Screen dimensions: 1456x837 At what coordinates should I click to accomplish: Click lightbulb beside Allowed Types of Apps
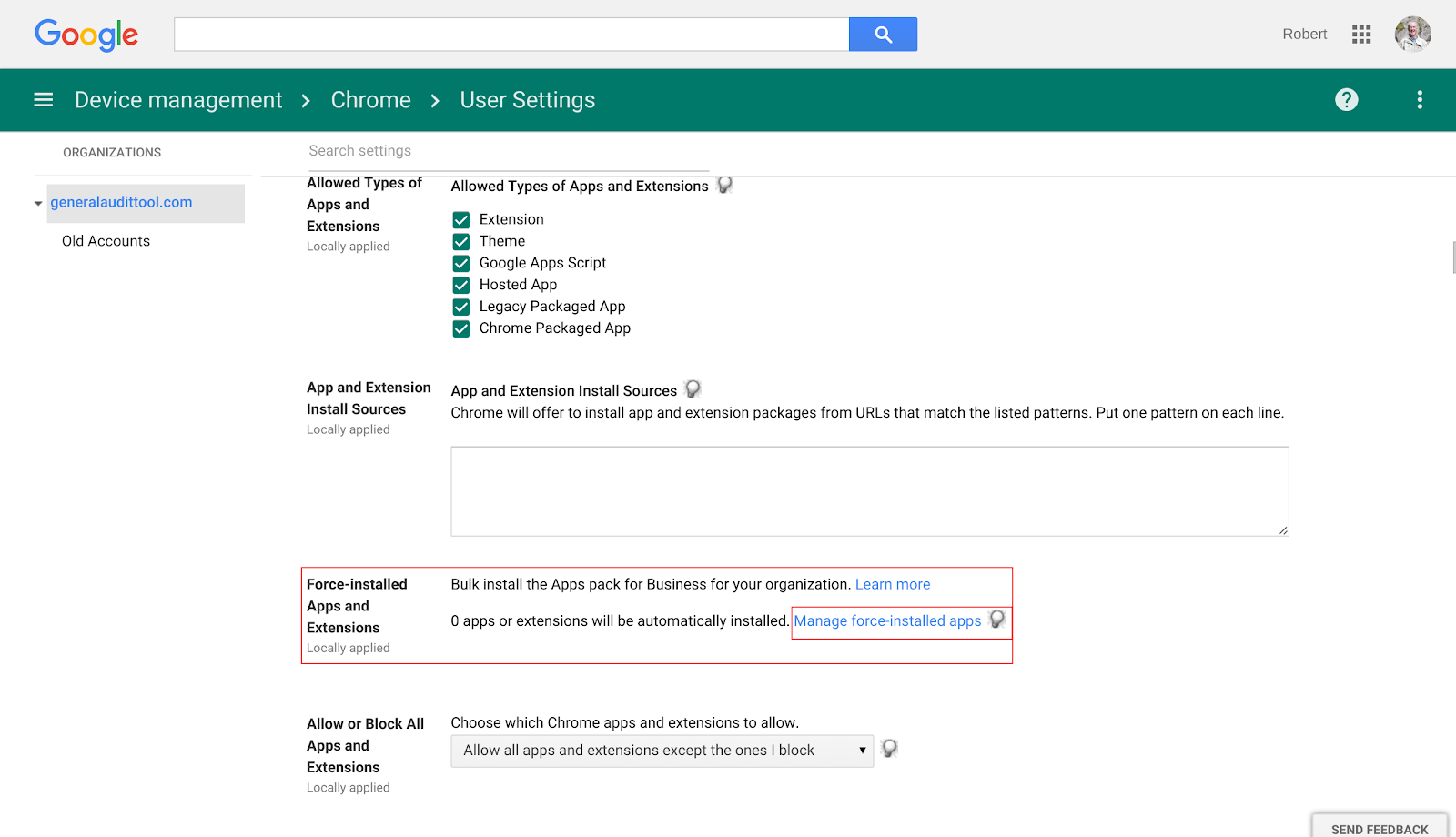point(724,186)
